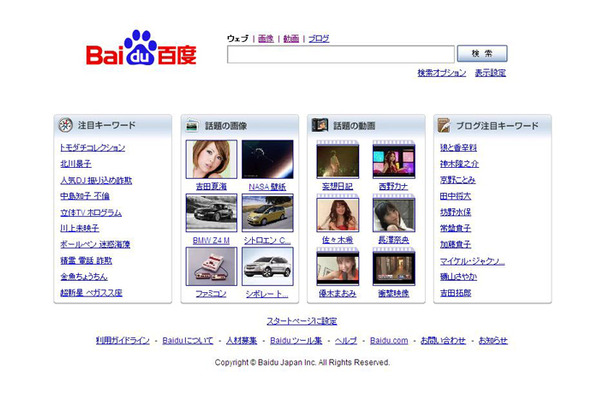Click the NASA 壁紙 caption link
The width and height of the screenshot is (610, 400).
267,187
